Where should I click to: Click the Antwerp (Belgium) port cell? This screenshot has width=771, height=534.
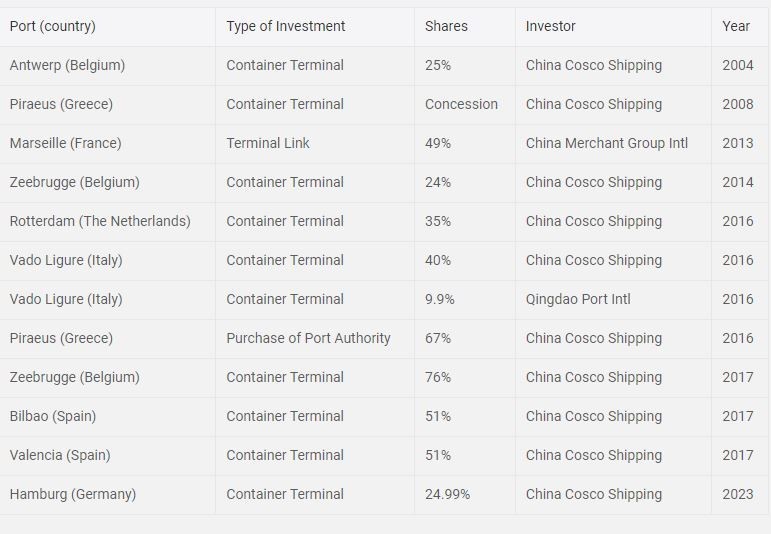[67, 65]
